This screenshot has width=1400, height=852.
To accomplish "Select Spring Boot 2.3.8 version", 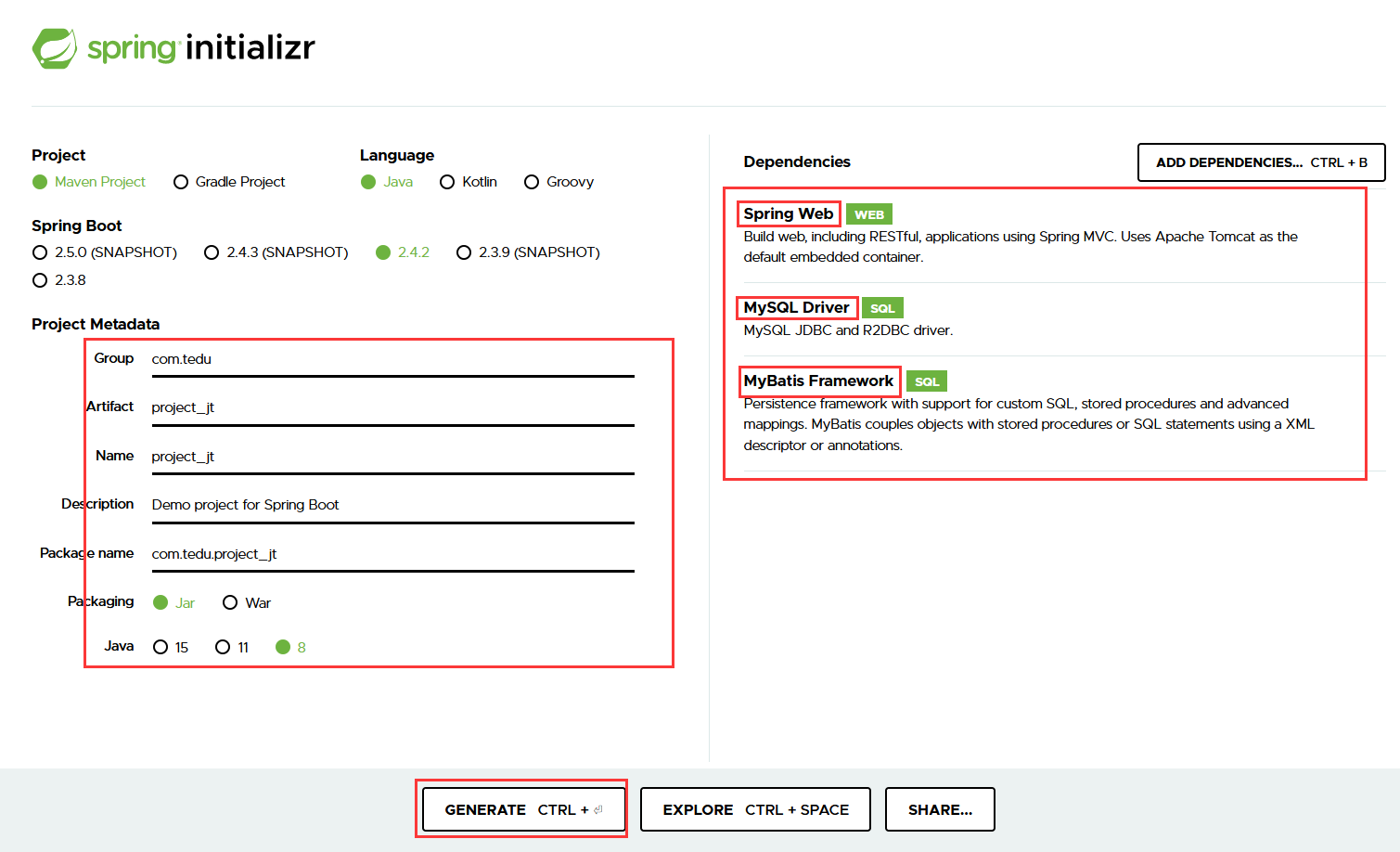I will [59, 280].
